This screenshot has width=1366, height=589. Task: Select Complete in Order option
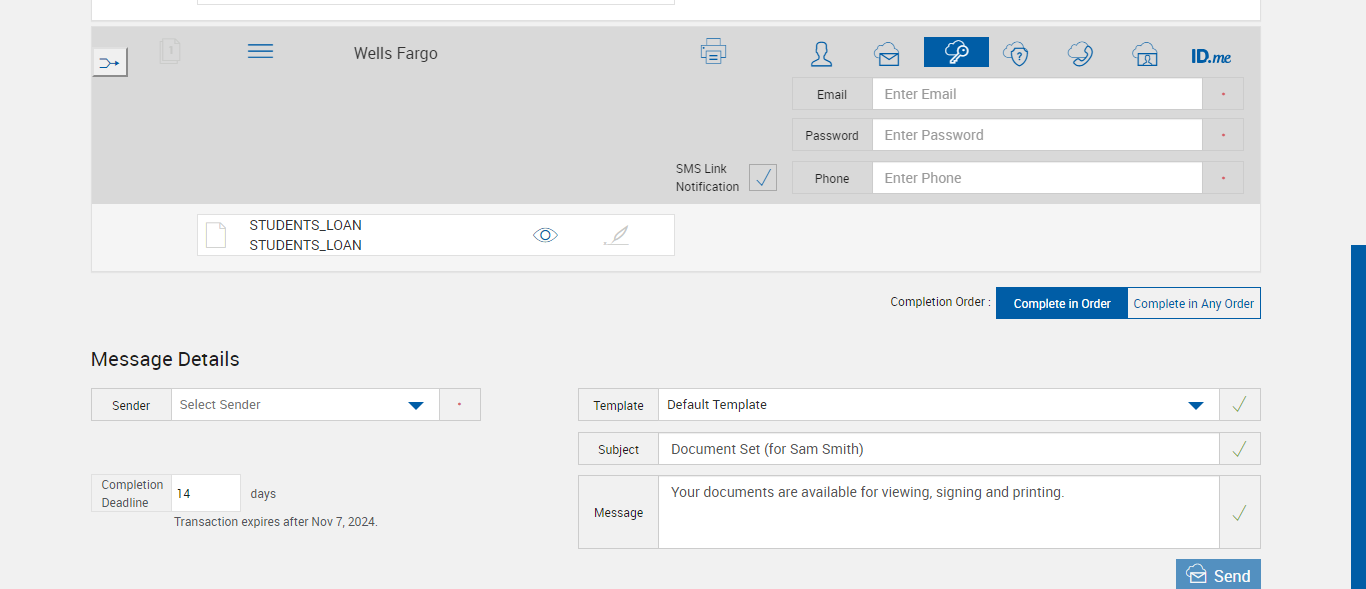click(x=1062, y=303)
